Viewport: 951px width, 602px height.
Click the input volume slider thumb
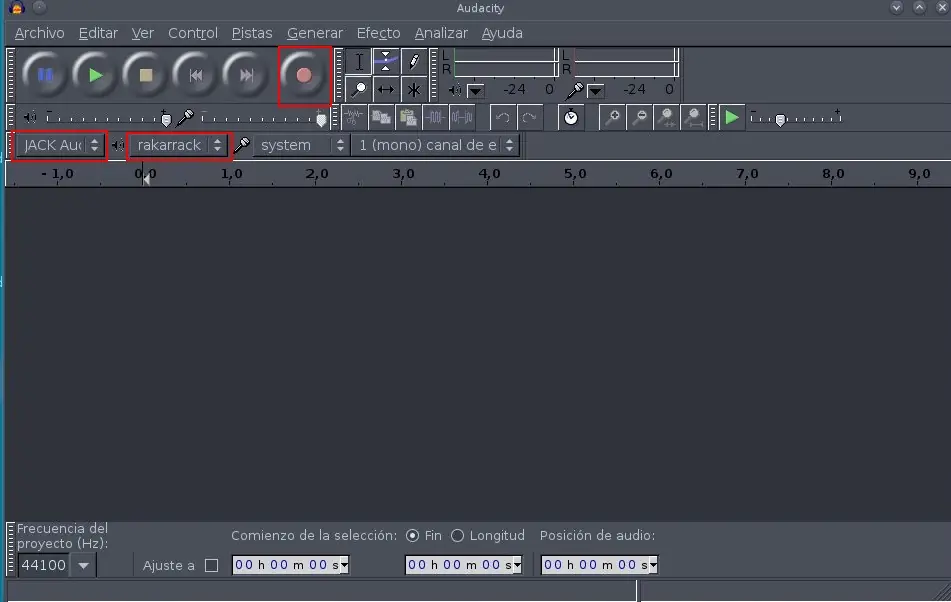(321, 119)
